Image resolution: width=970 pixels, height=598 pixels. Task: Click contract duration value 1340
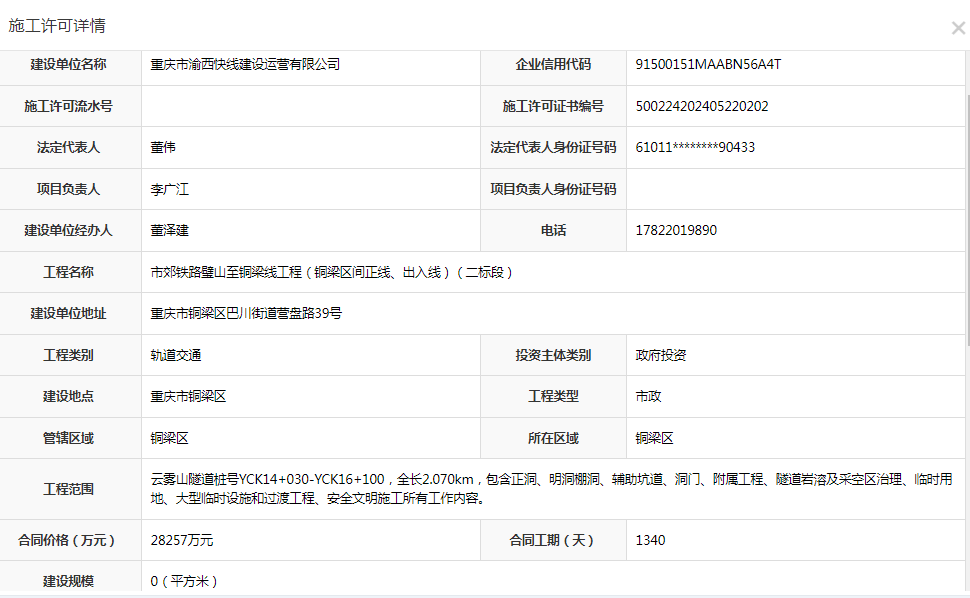(650, 541)
